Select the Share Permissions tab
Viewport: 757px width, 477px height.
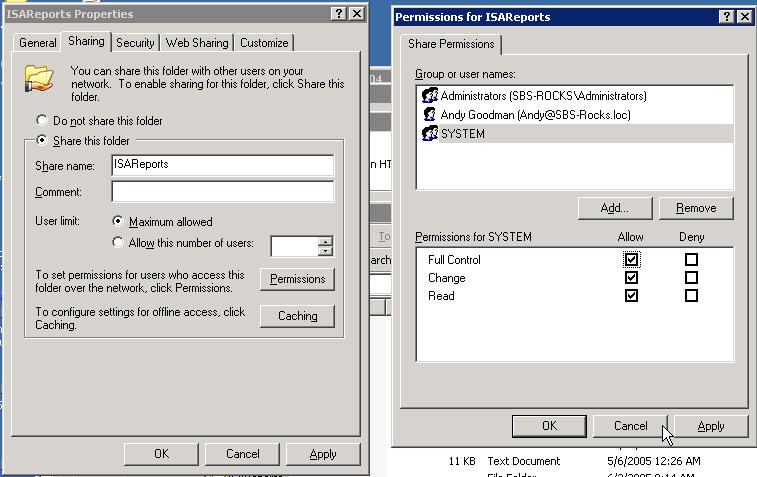point(451,44)
